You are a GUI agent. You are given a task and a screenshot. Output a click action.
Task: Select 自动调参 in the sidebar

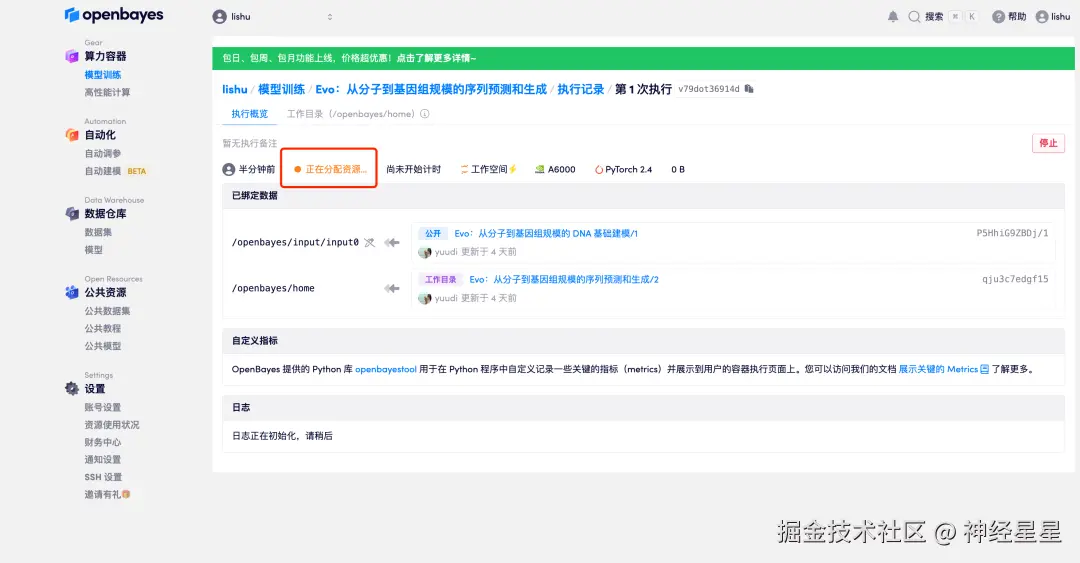[103, 154]
